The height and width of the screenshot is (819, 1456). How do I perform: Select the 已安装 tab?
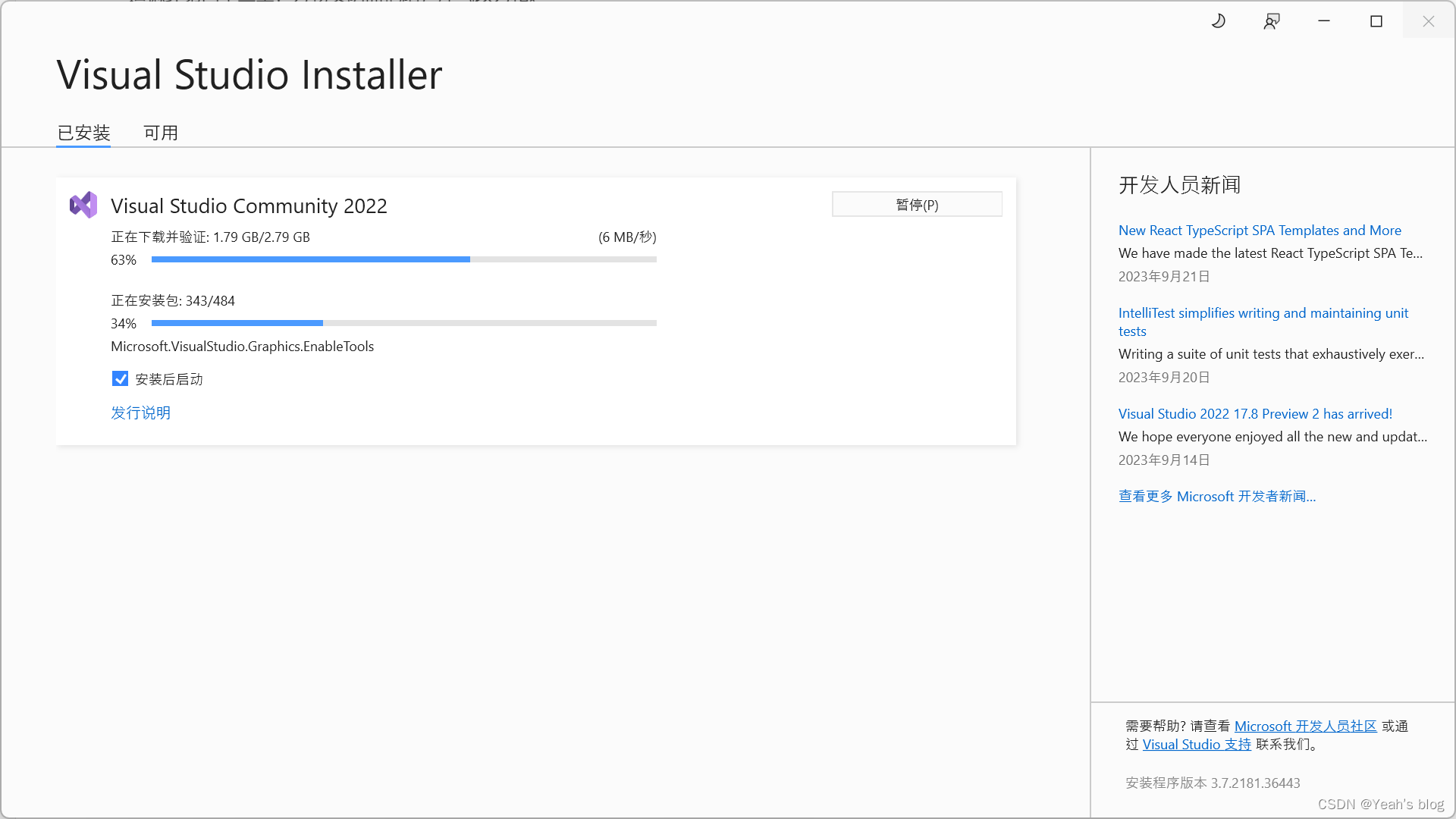[83, 132]
